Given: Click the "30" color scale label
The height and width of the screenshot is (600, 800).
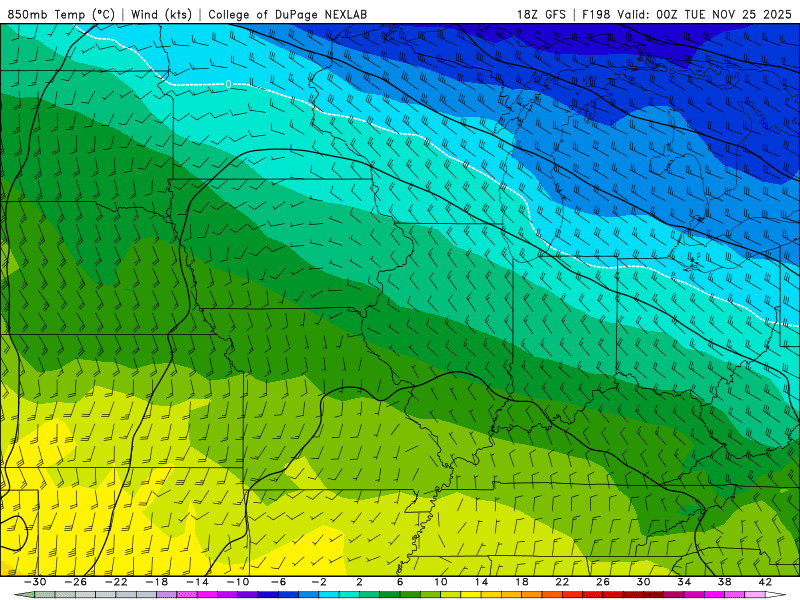Looking at the screenshot, I should coord(643,582).
